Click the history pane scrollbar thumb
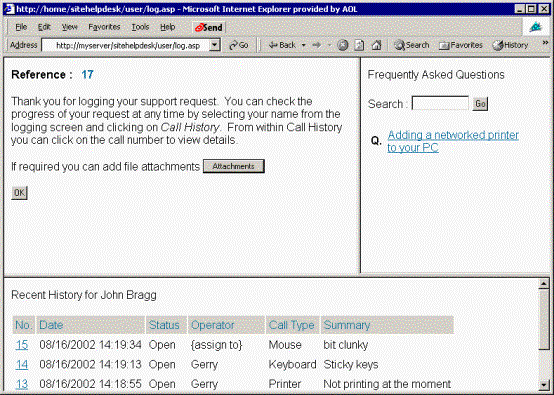The image size is (554, 395). coord(544,320)
